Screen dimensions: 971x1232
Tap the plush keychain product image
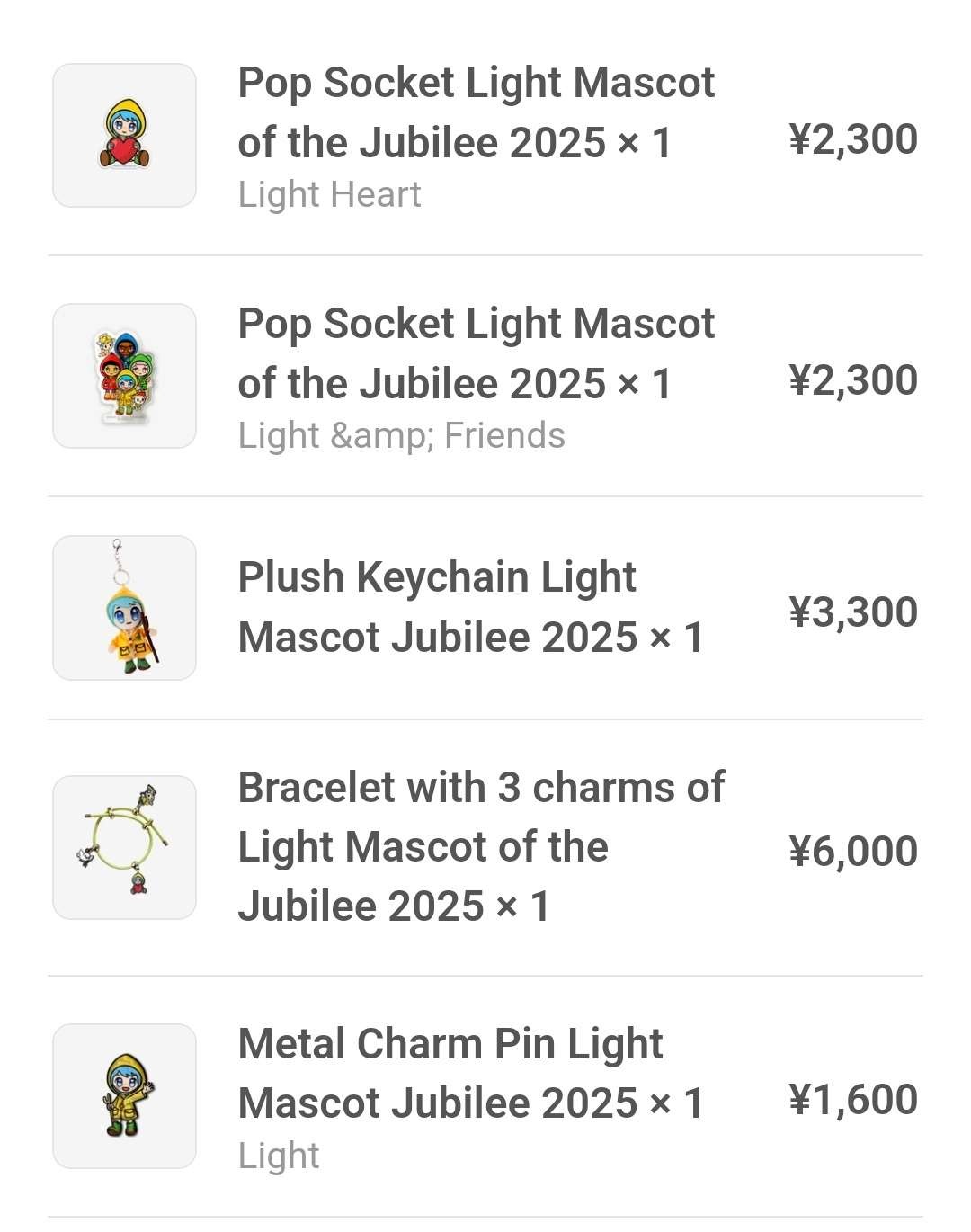tap(124, 608)
